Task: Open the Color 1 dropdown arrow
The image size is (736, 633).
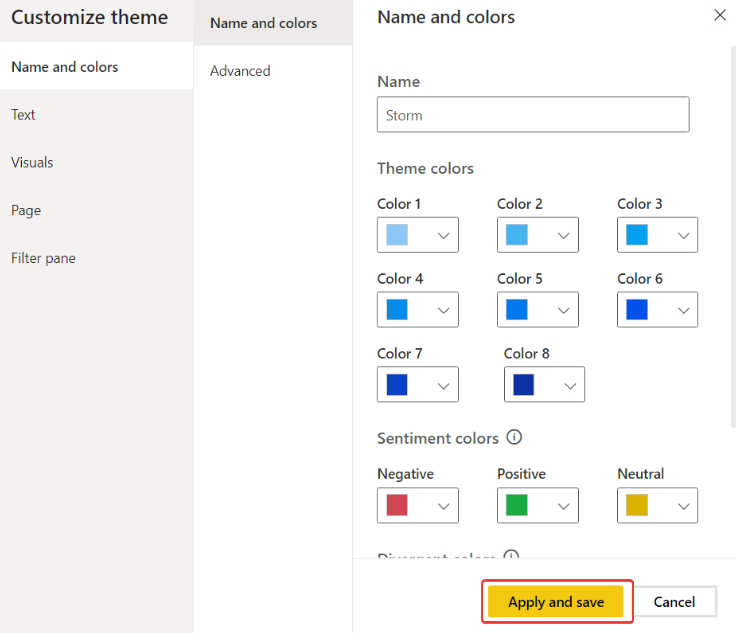Action: tap(443, 235)
